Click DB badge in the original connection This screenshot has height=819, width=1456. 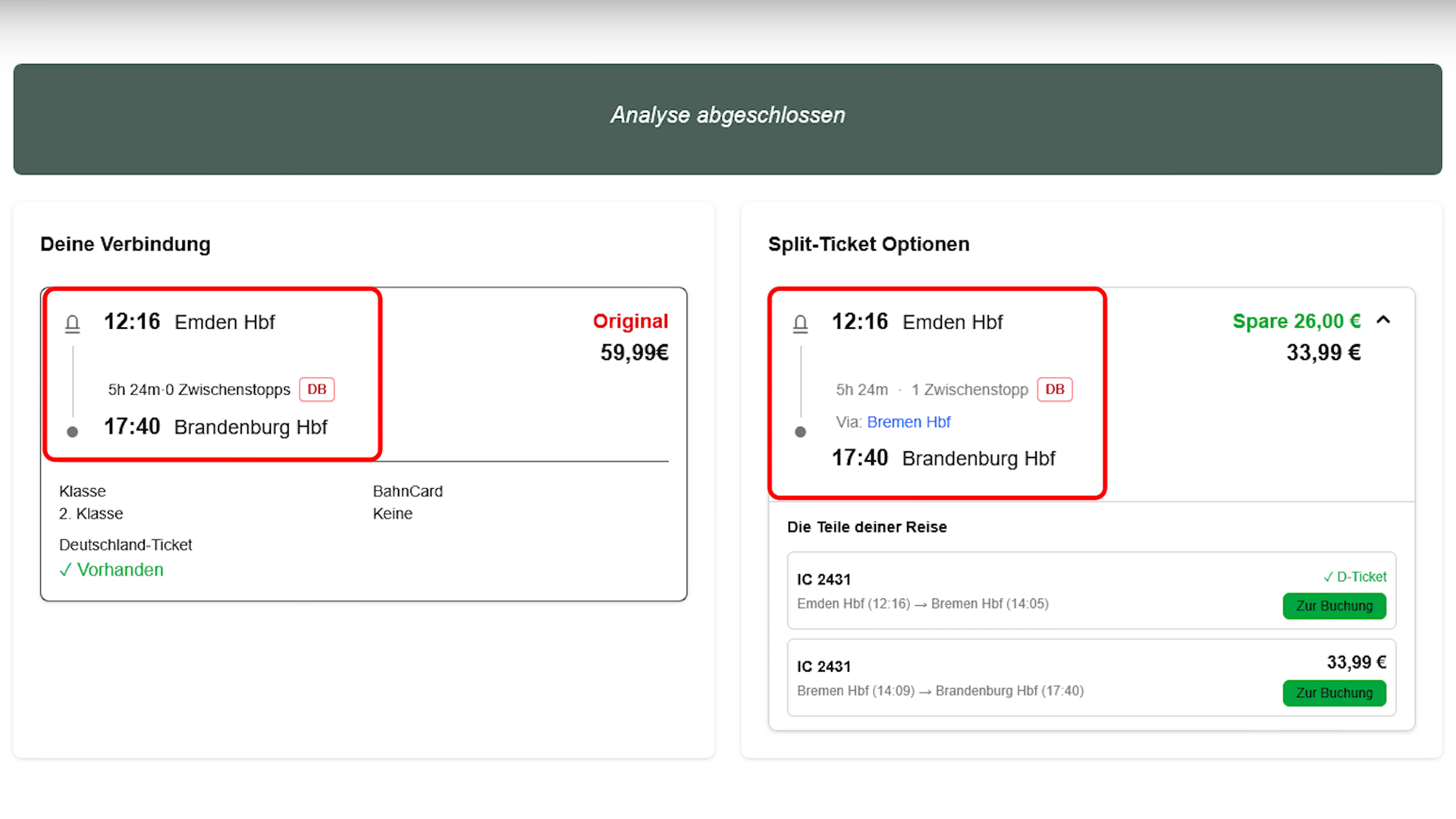pos(316,389)
